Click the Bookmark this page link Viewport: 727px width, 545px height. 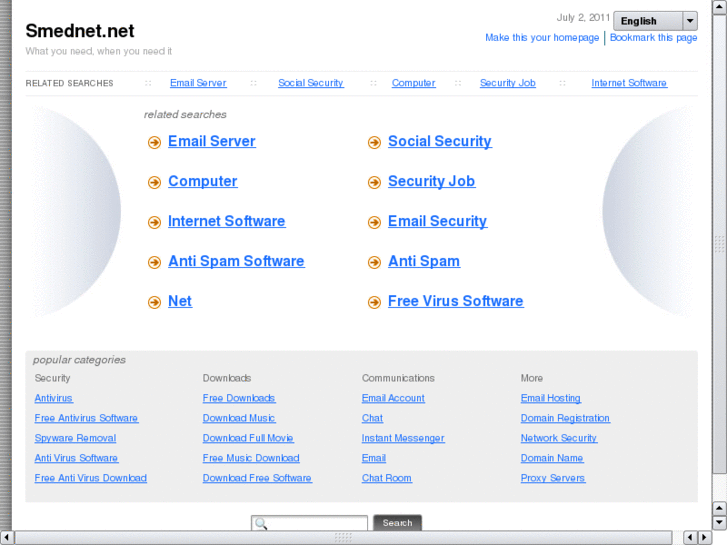[x=654, y=38]
